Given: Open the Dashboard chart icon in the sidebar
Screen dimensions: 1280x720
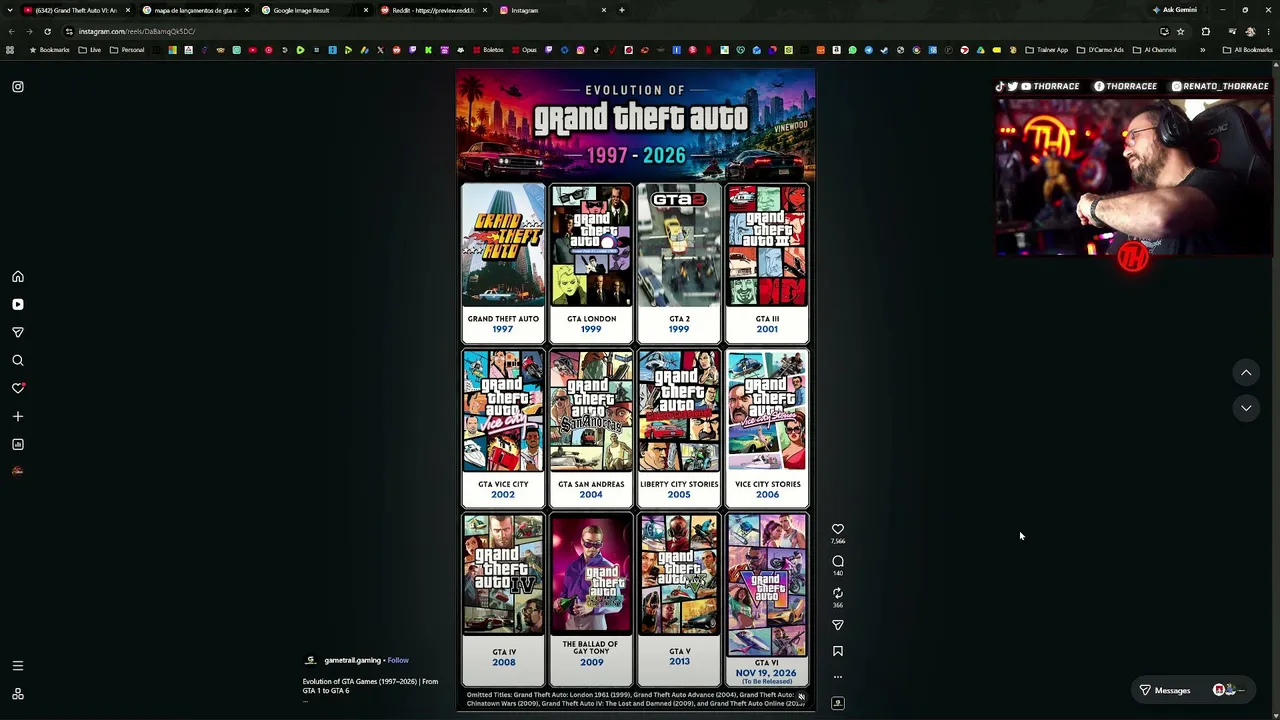Looking at the screenshot, I should (x=18, y=444).
